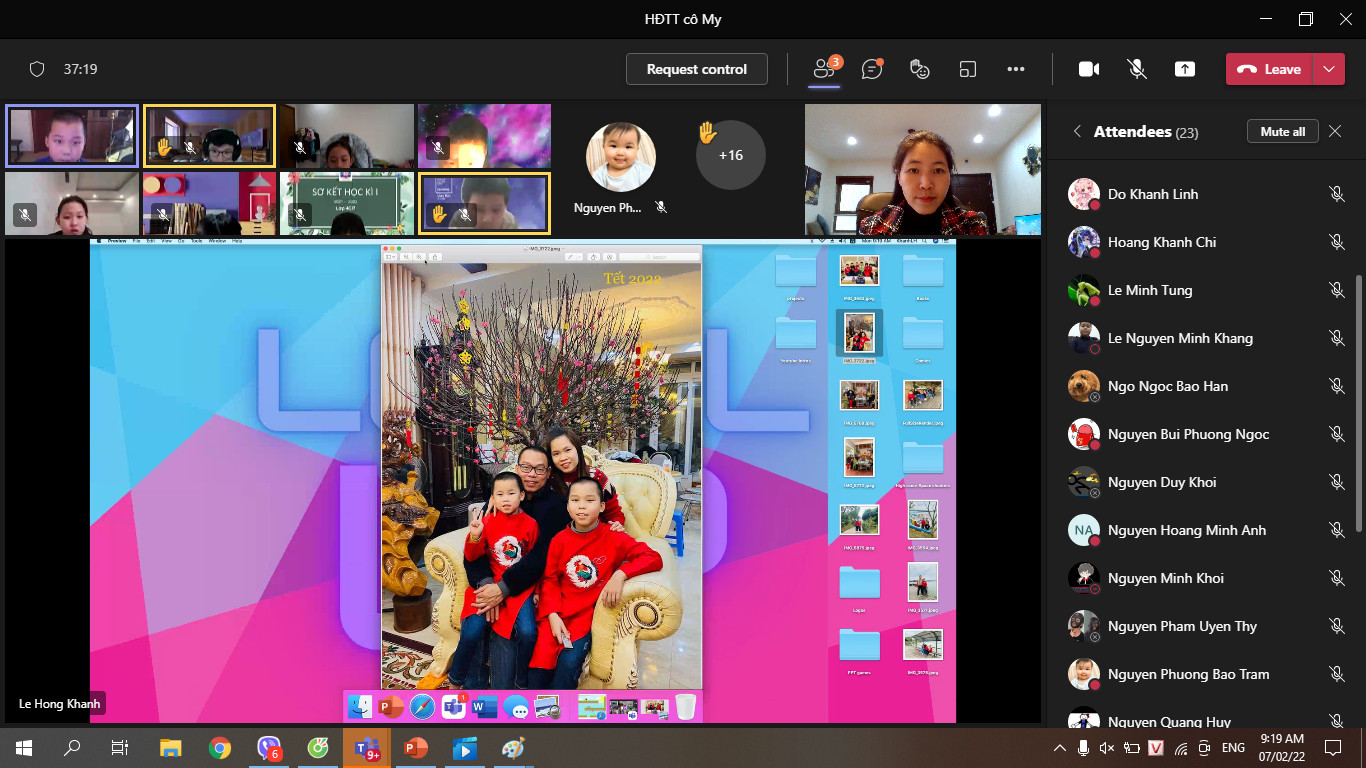Toggle Do Khanh Linh's microphone
1366x768 pixels.
coord(1336,194)
